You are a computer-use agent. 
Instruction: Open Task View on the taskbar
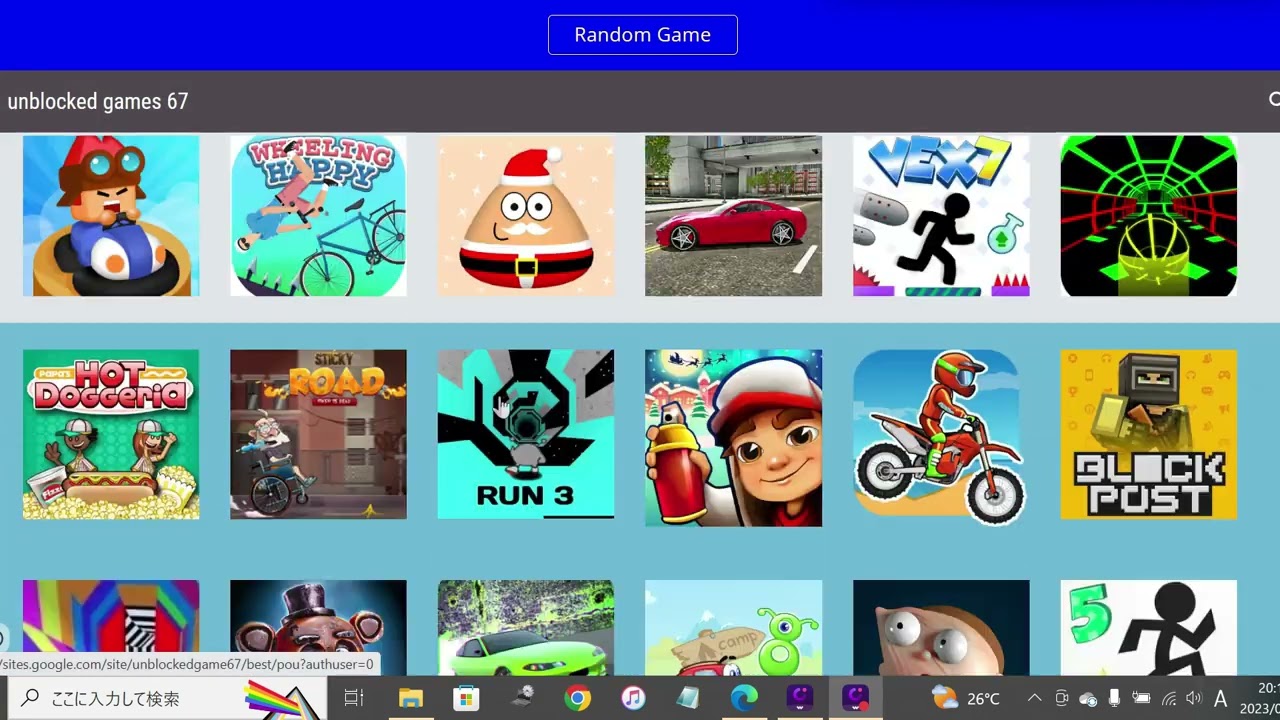click(x=354, y=698)
